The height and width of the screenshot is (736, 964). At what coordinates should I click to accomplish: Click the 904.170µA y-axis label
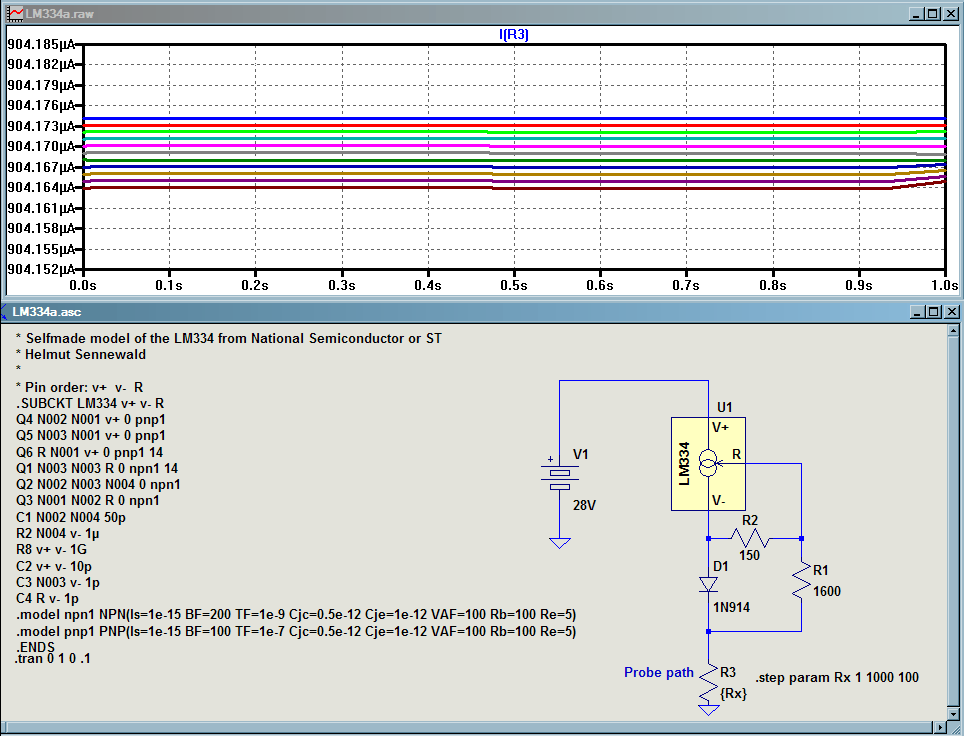[x=41, y=146]
